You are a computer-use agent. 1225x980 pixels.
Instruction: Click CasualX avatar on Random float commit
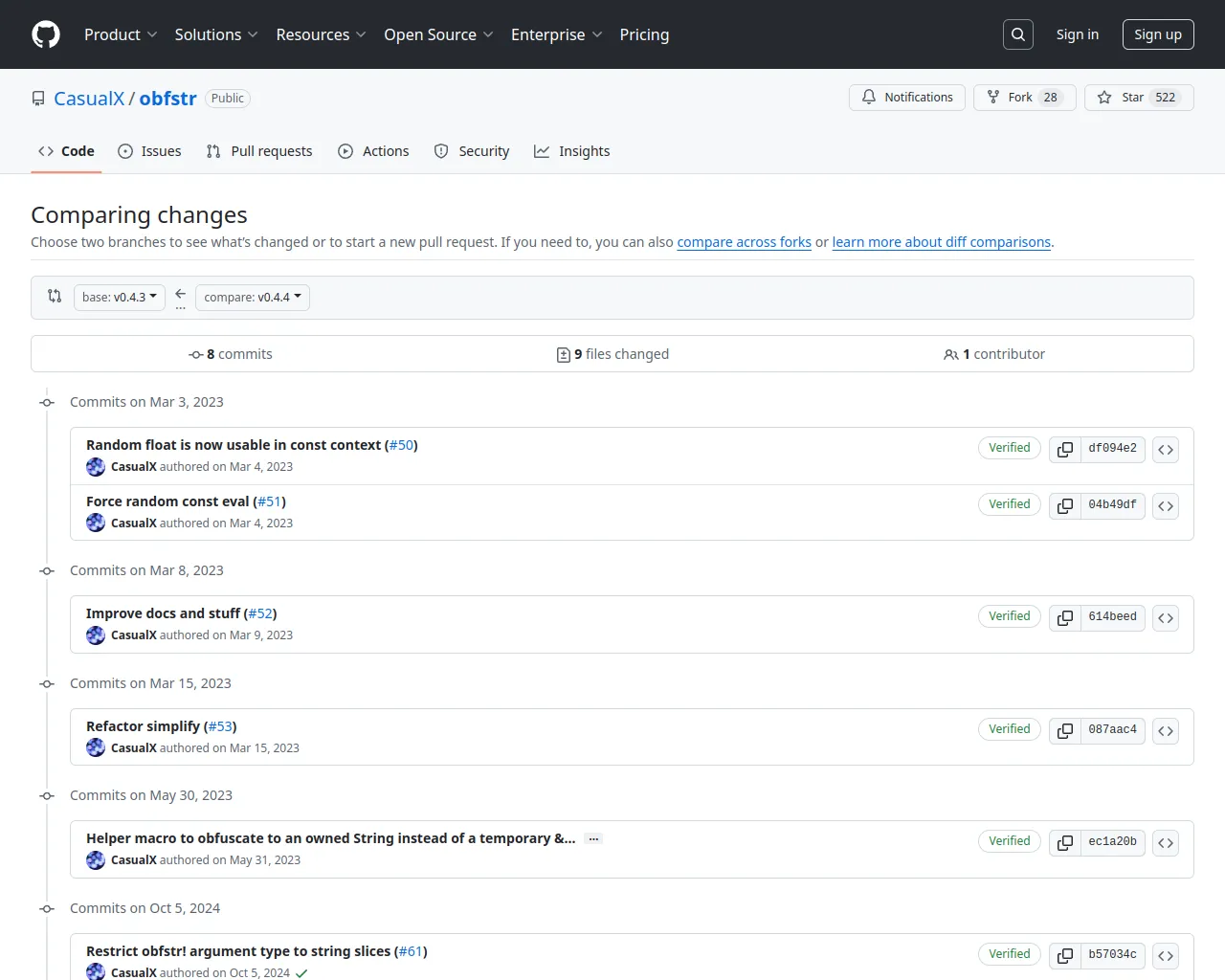[x=96, y=467]
